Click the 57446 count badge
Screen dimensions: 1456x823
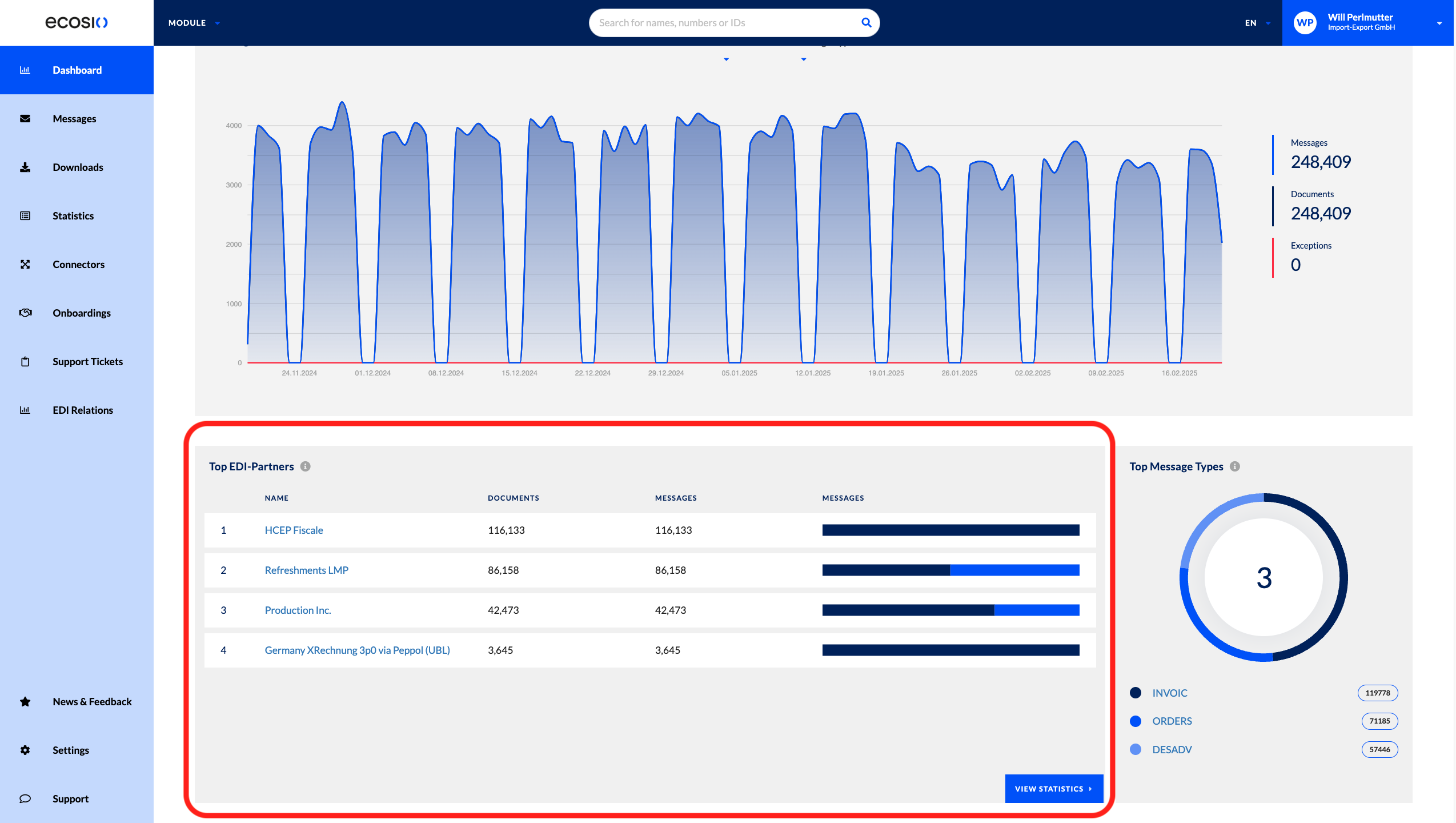(x=1379, y=750)
